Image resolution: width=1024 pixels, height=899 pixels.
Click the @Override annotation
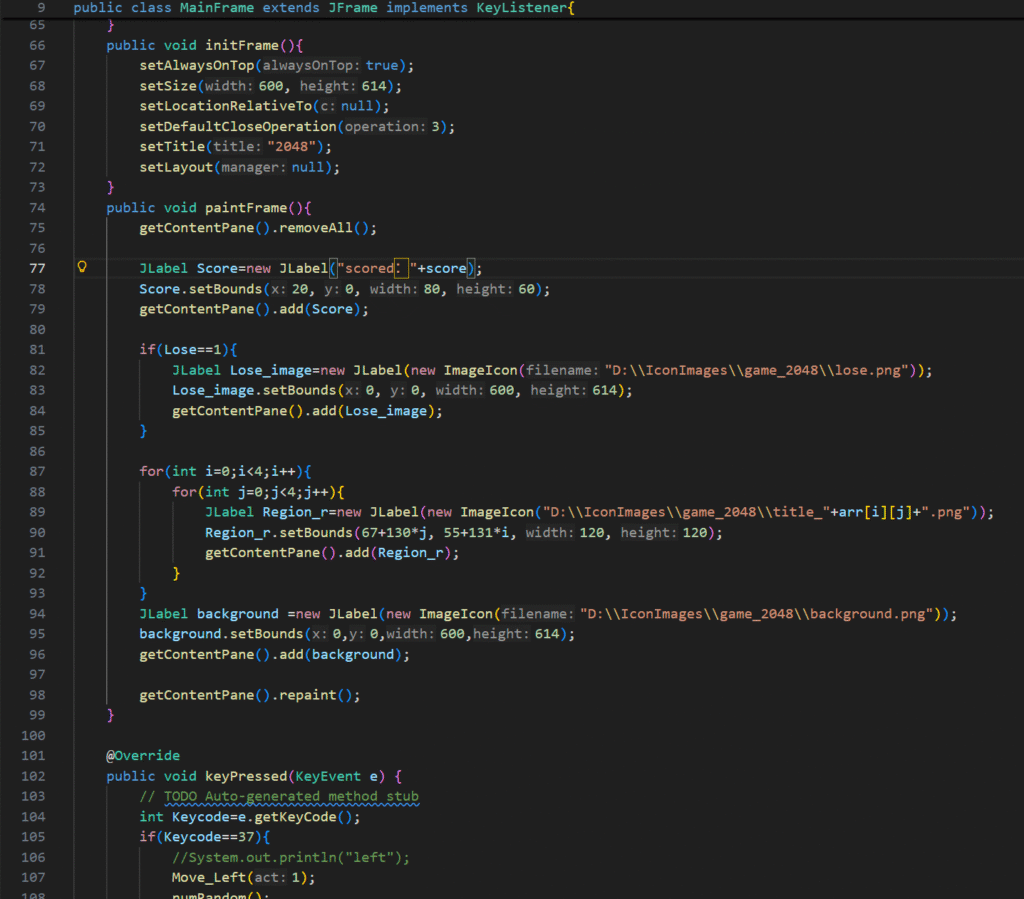[143, 755]
